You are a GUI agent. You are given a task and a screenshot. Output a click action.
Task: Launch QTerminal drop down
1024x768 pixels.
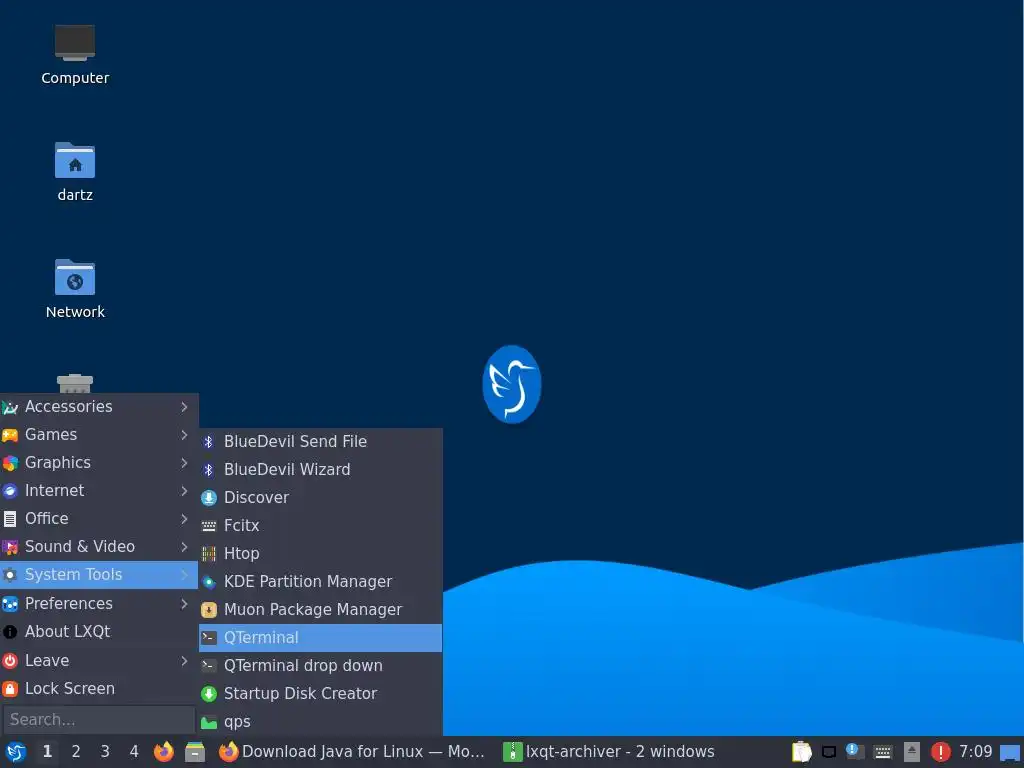pyautogui.click(x=321, y=666)
